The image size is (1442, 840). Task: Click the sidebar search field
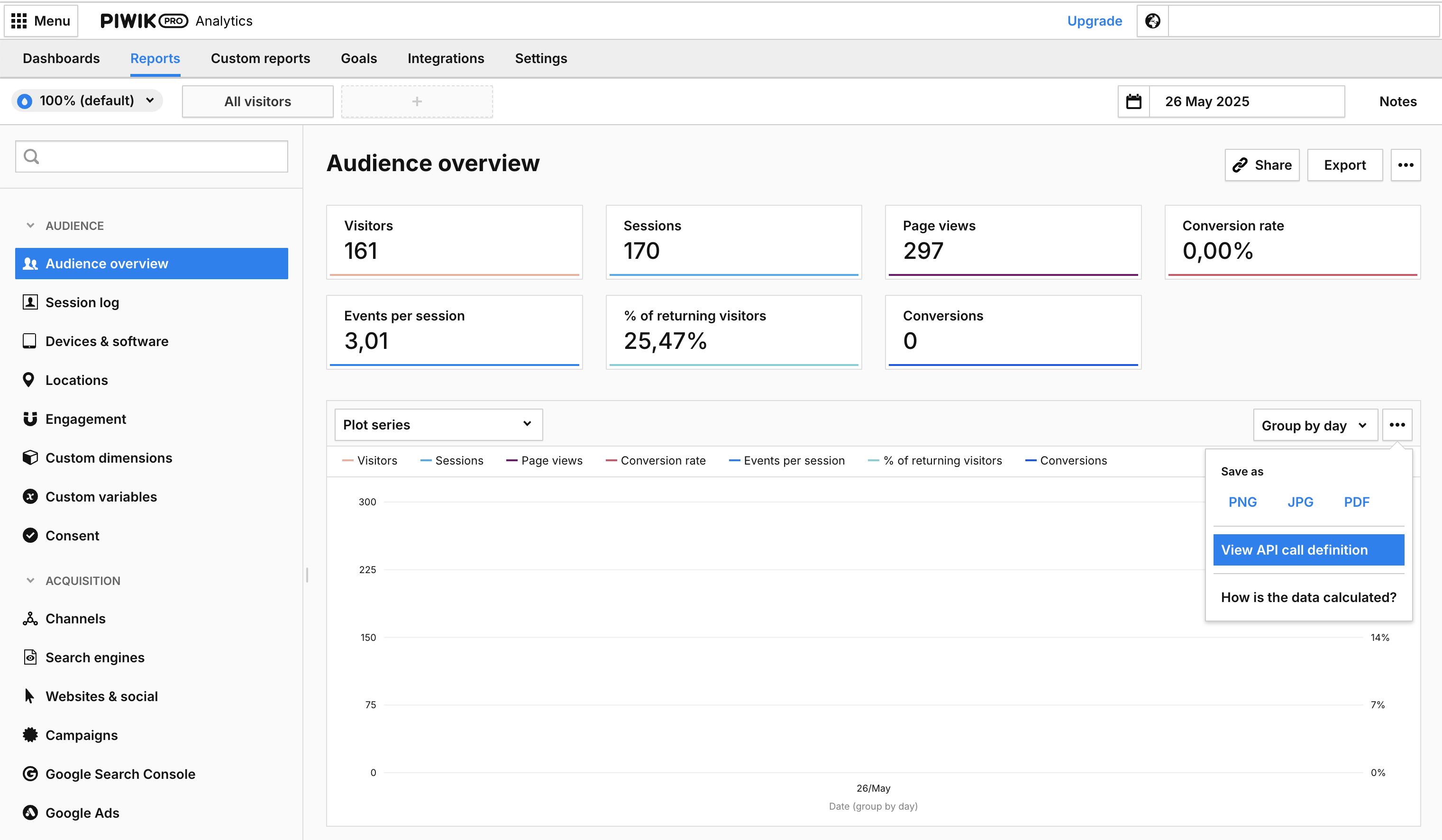[152, 157]
